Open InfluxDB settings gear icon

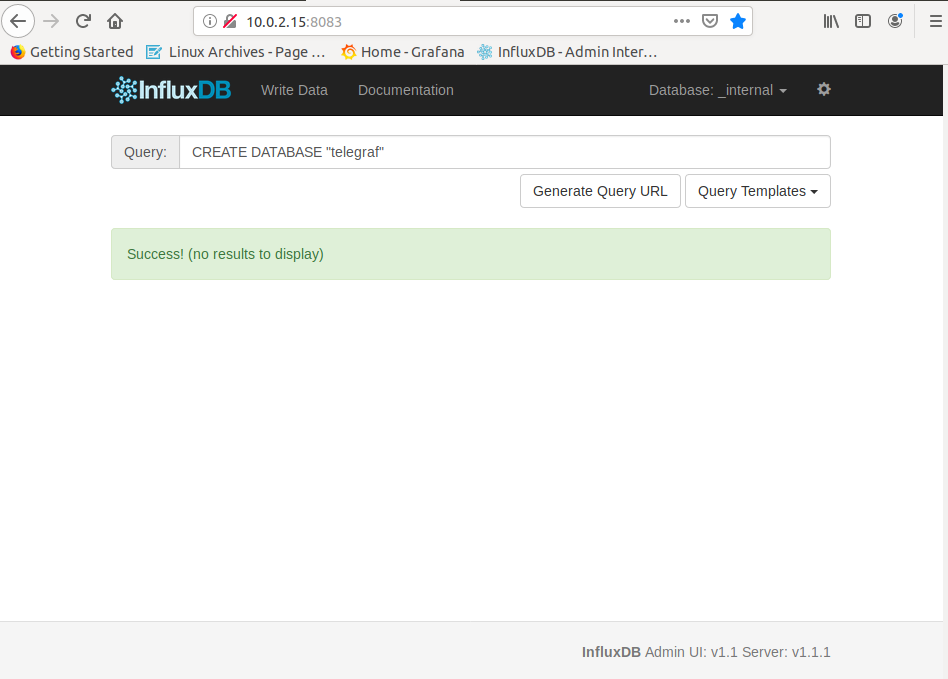click(823, 89)
